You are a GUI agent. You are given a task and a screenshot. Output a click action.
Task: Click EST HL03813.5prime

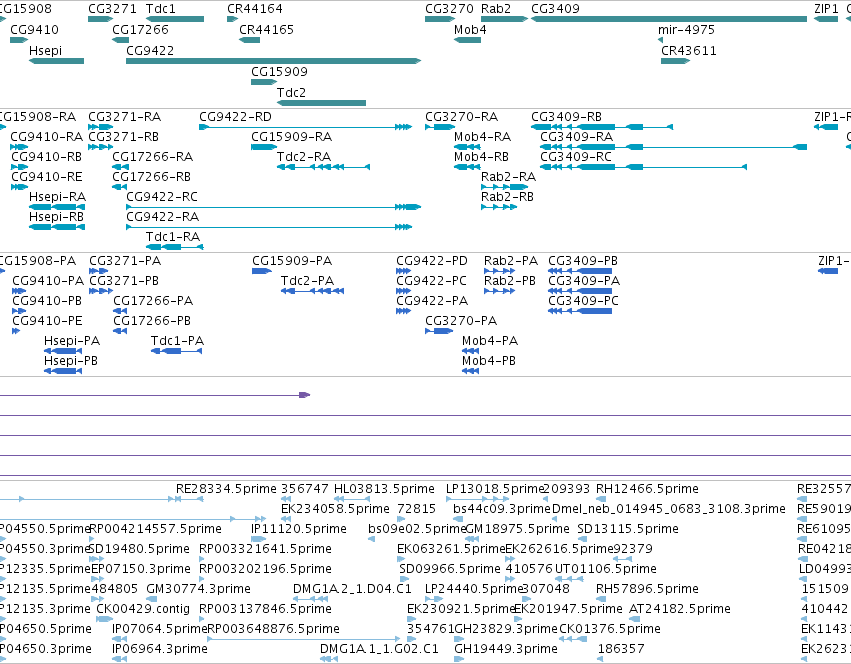[384, 489]
